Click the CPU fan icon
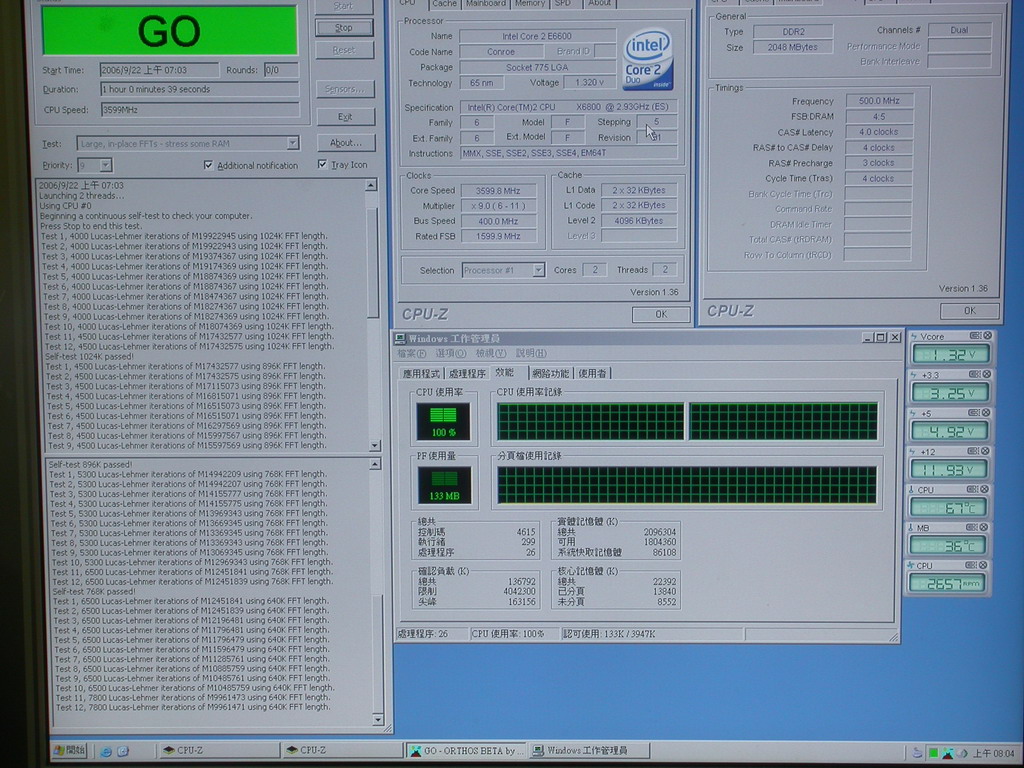Viewport: 1024px width, 768px height. coord(911,565)
